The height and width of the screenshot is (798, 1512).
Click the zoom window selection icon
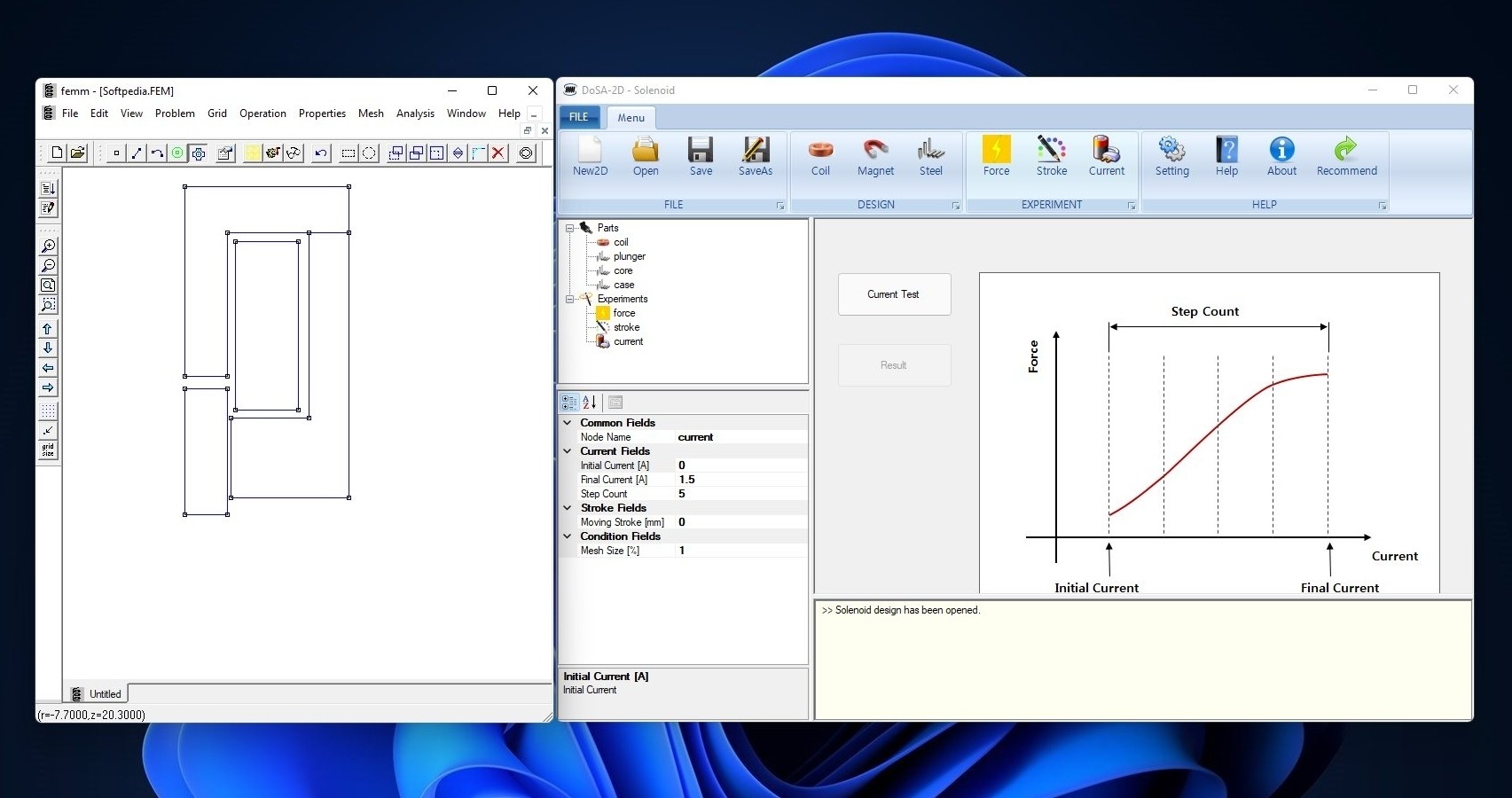[48, 304]
